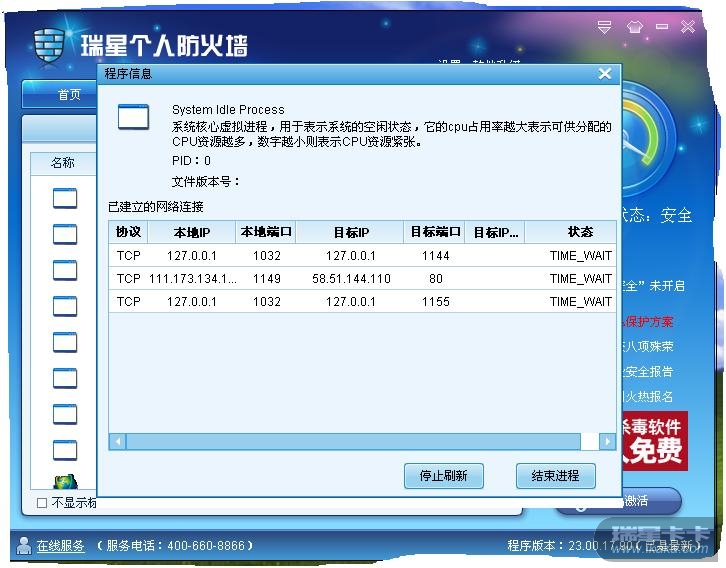Click the System Idle Process program icon
The width and height of the screenshot is (726, 568).
click(x=133, y=117)
